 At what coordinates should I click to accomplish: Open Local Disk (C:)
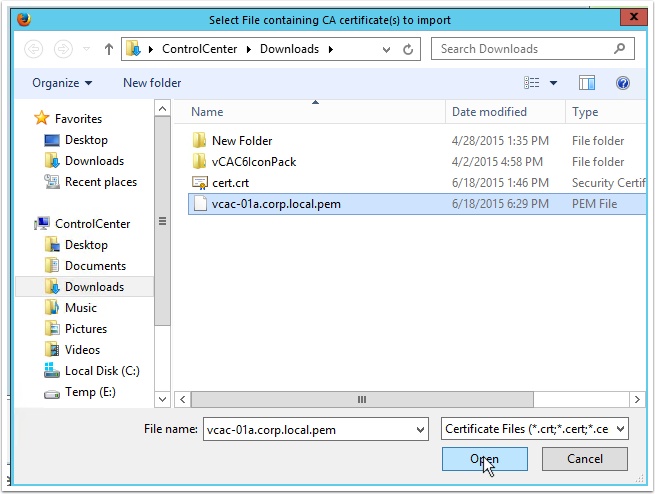click(102, 371)
